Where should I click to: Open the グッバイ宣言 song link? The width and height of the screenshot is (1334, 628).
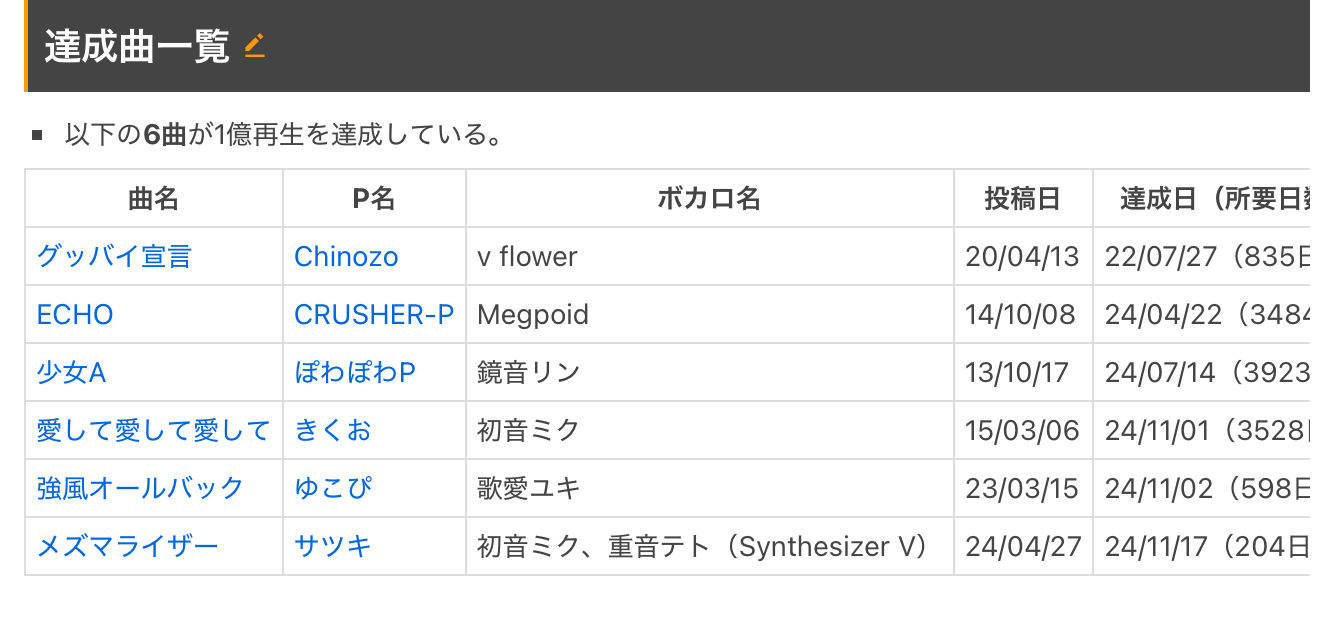pos(114,257)
